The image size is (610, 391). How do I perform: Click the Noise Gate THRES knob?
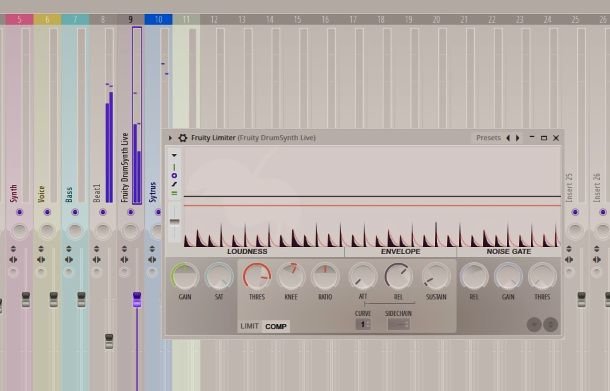[x=542, y=276]
